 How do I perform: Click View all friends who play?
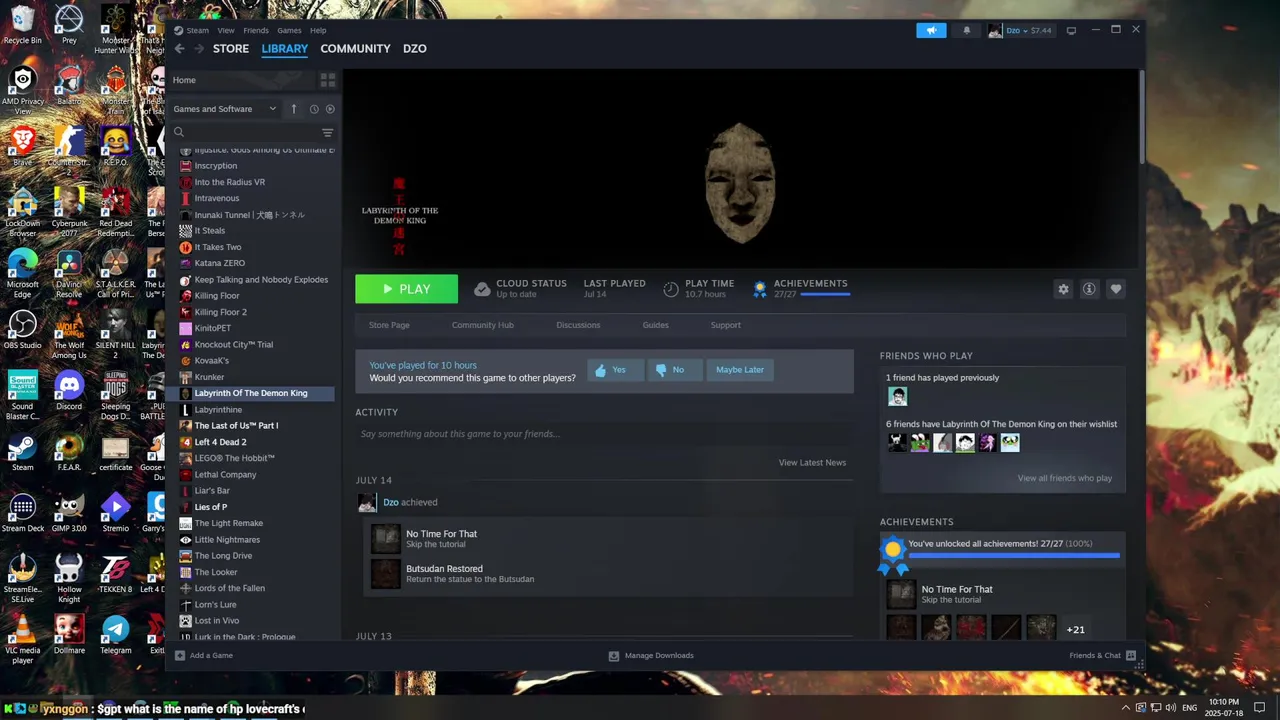click(1064, 478)
